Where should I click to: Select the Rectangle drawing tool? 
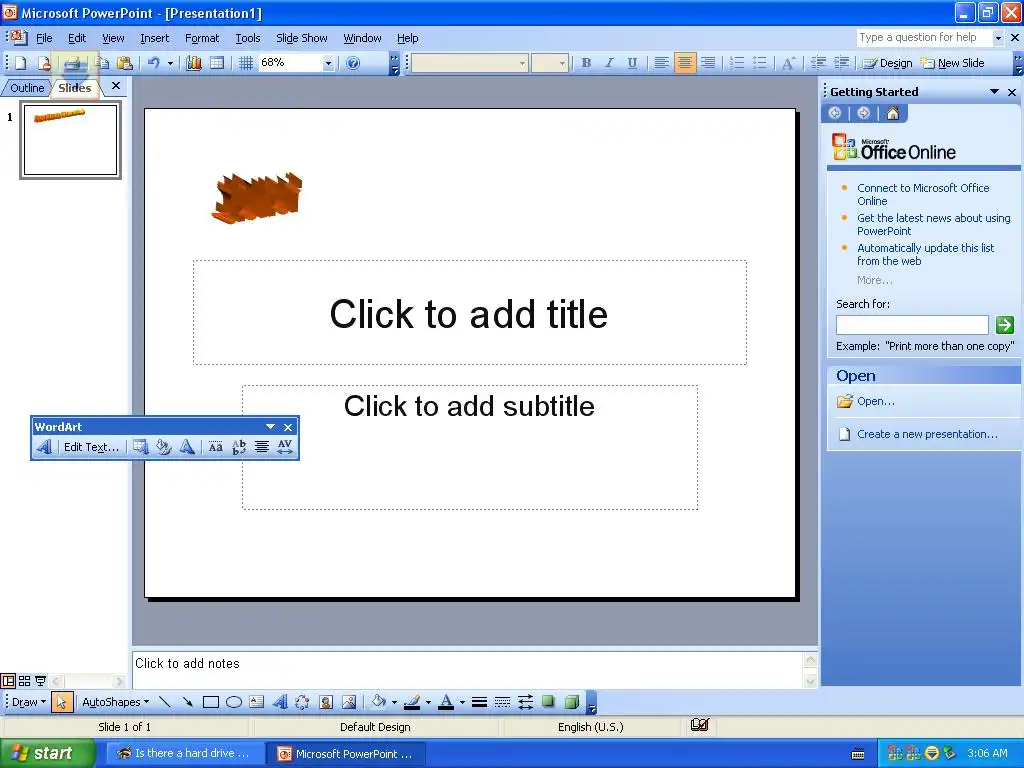pyautogui.click(x=210, y=702)
